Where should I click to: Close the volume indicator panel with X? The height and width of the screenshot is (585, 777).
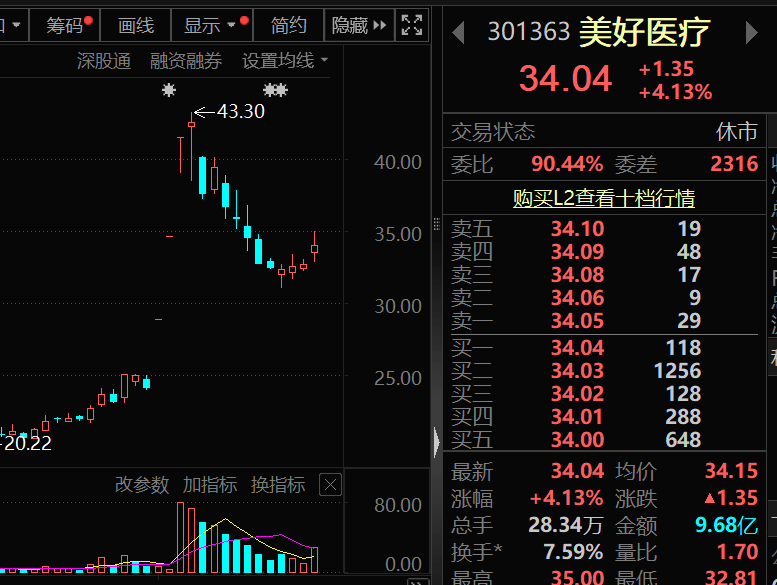point(330,485)
